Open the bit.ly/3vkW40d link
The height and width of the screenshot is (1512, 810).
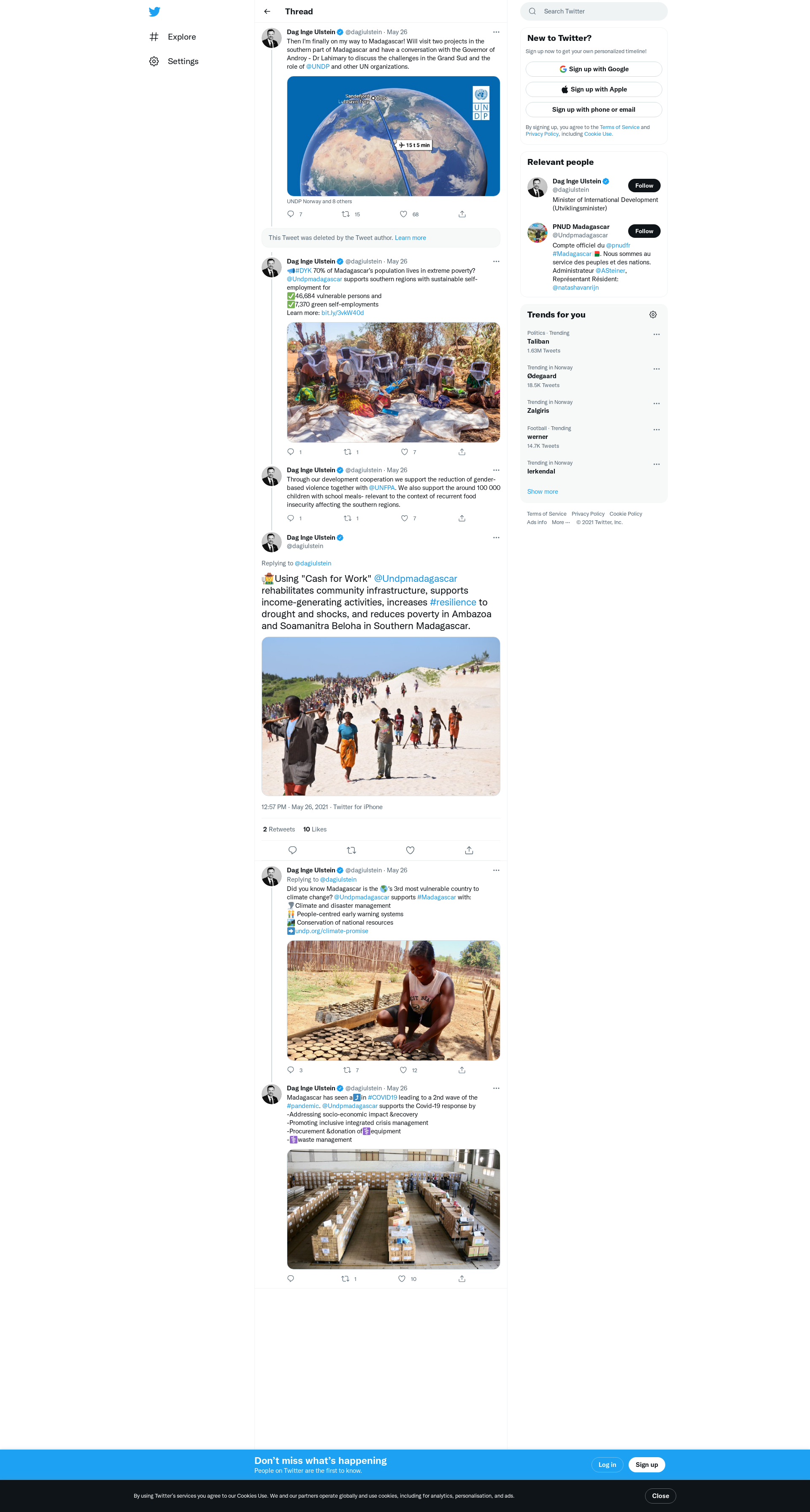pyautogui.click(x=343, y=313)
